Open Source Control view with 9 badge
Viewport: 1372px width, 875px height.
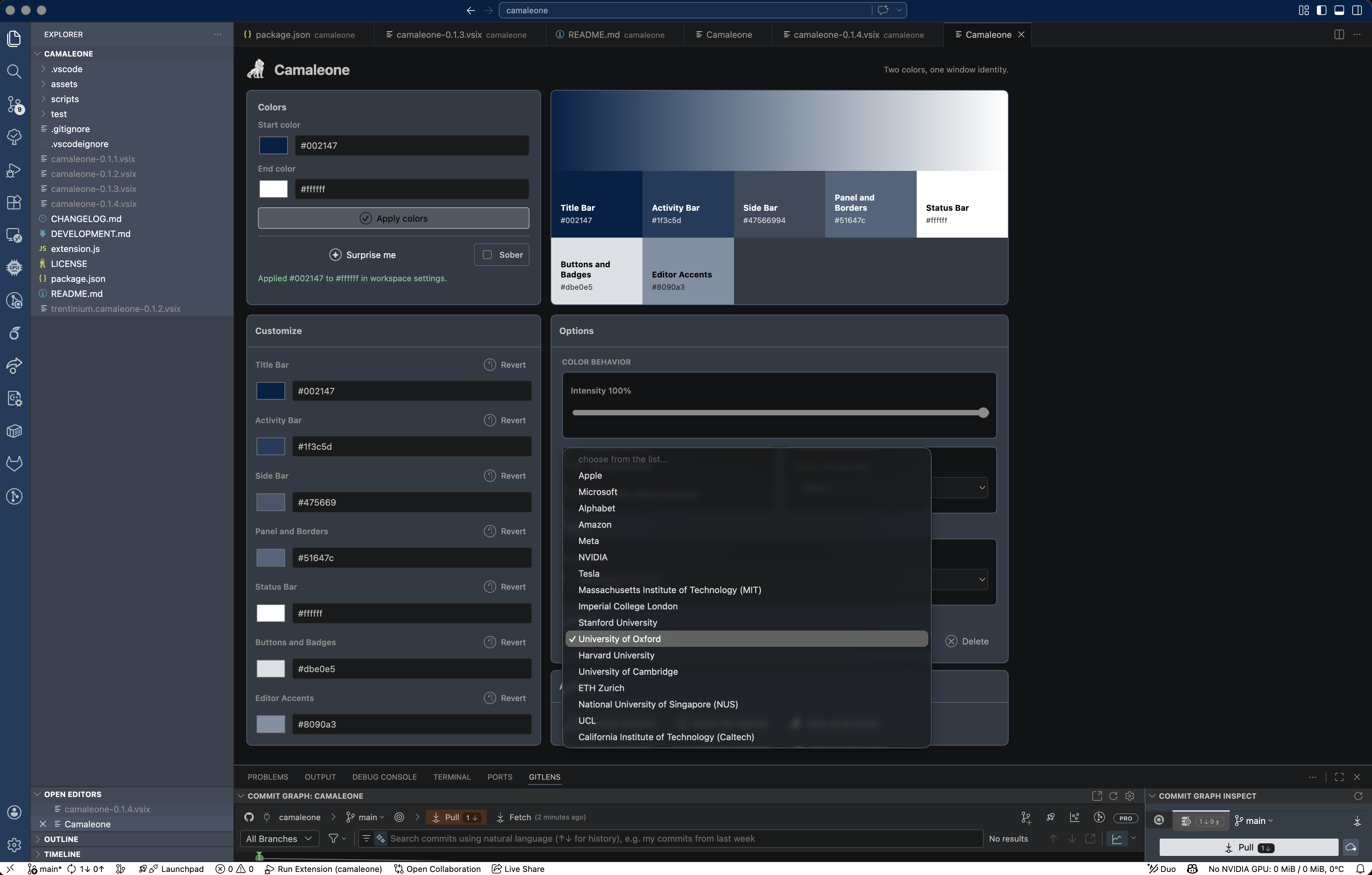[14, 104]
